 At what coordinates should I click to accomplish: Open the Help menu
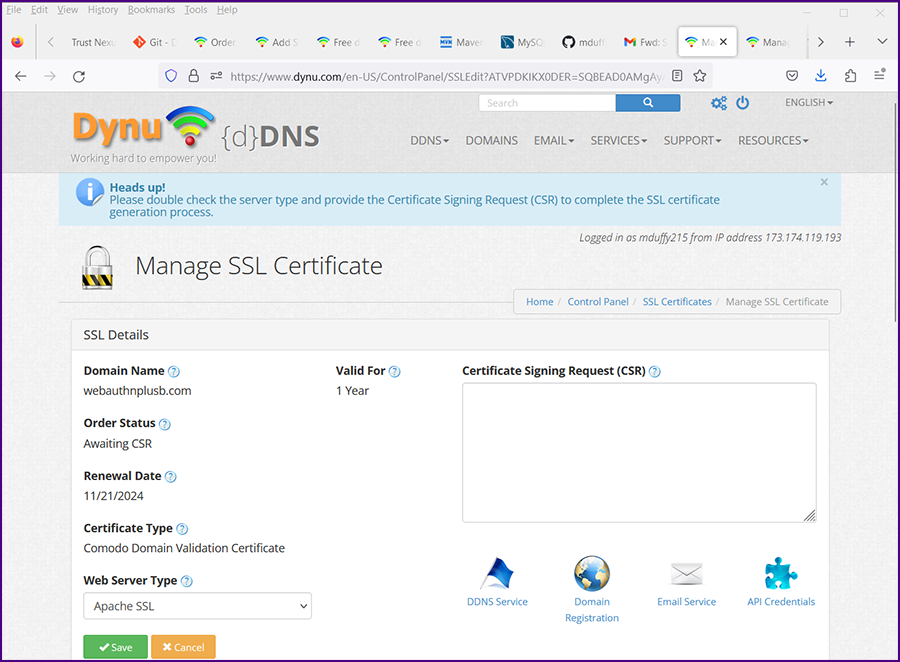[x=227, y=10]
